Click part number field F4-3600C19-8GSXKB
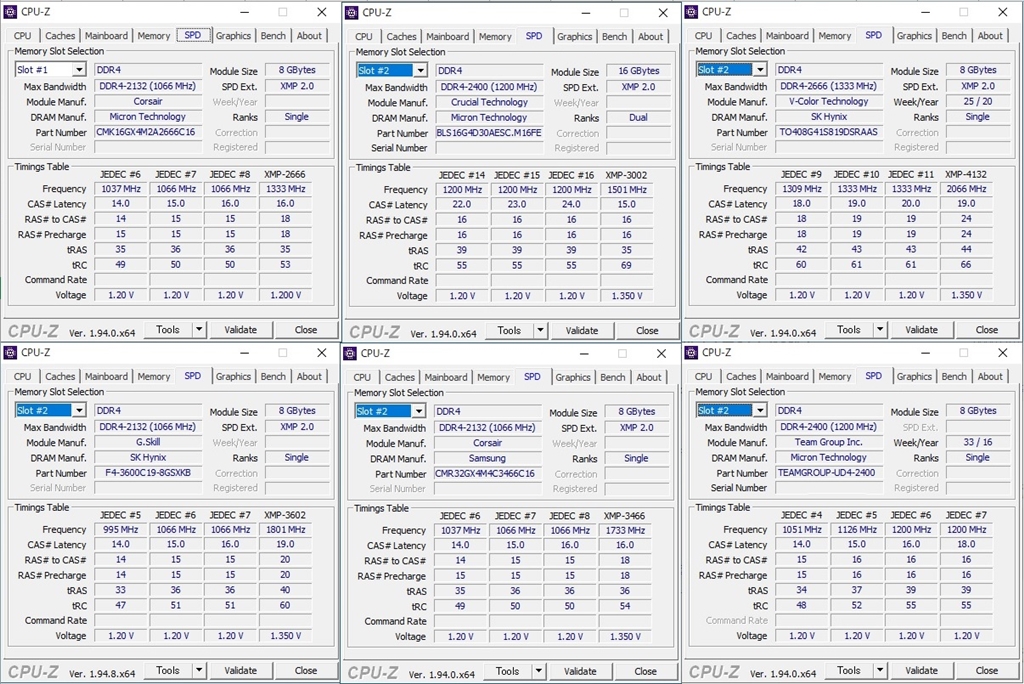The width and height of the screenshot is (1024, 684). pos(148,472)
